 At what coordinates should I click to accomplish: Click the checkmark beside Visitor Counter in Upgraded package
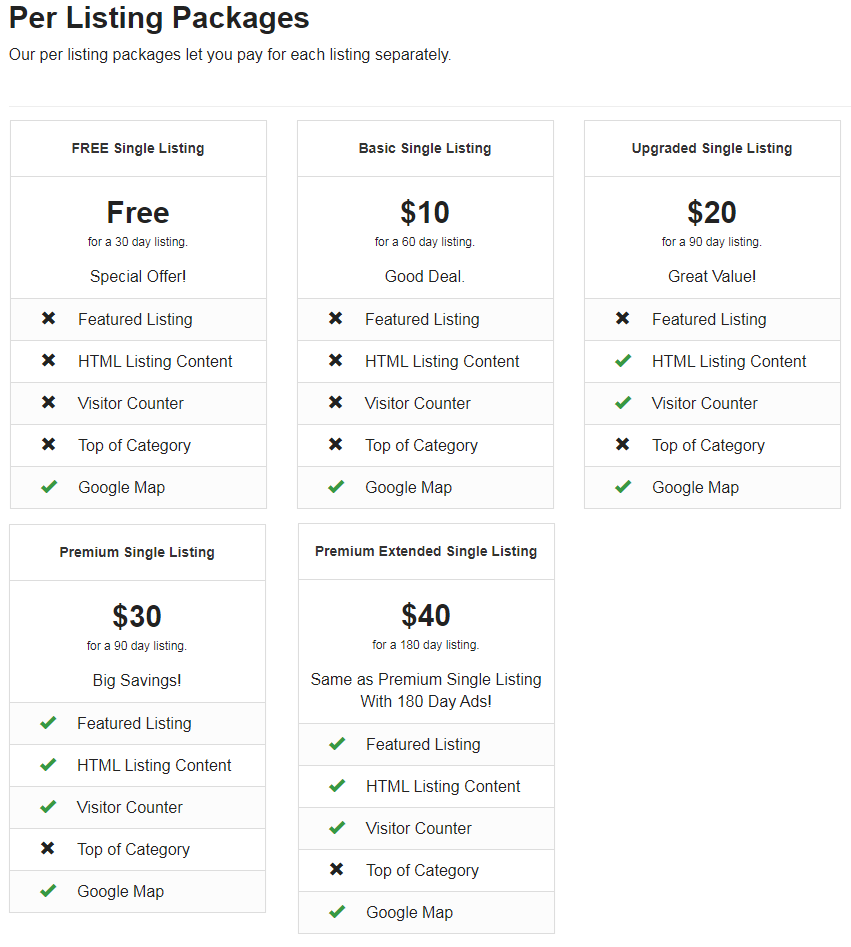point(623,402)
